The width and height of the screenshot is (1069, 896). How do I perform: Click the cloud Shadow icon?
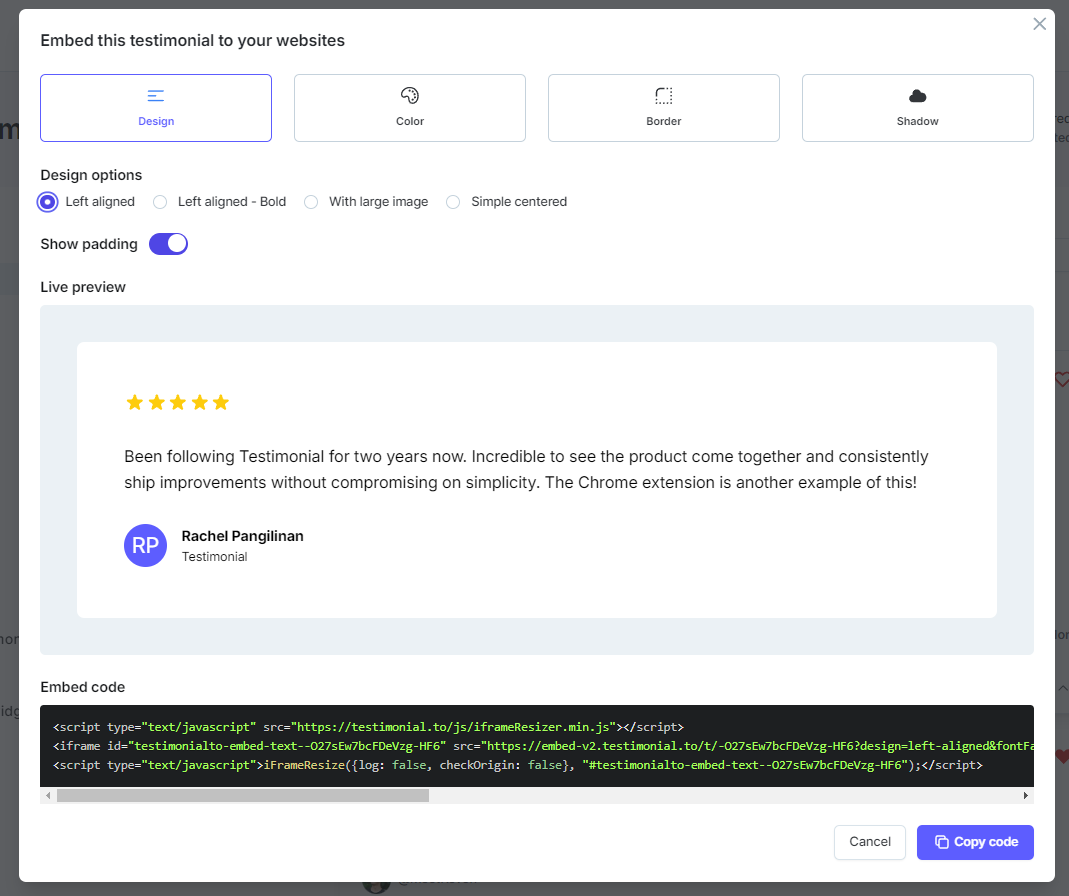click(918, 96)
